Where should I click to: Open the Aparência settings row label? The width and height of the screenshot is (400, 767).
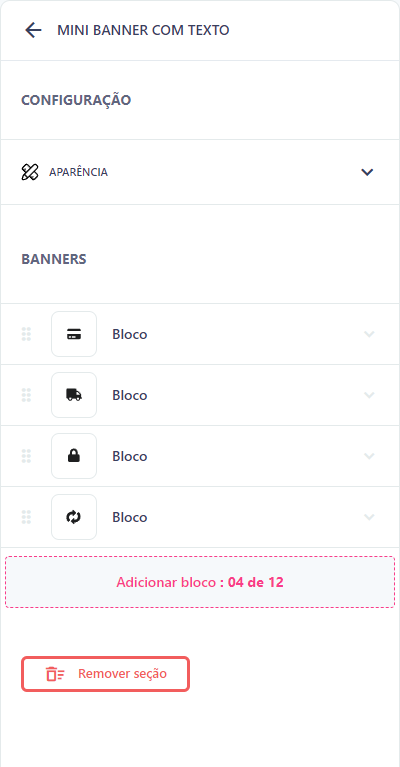(x=78, y=172)
